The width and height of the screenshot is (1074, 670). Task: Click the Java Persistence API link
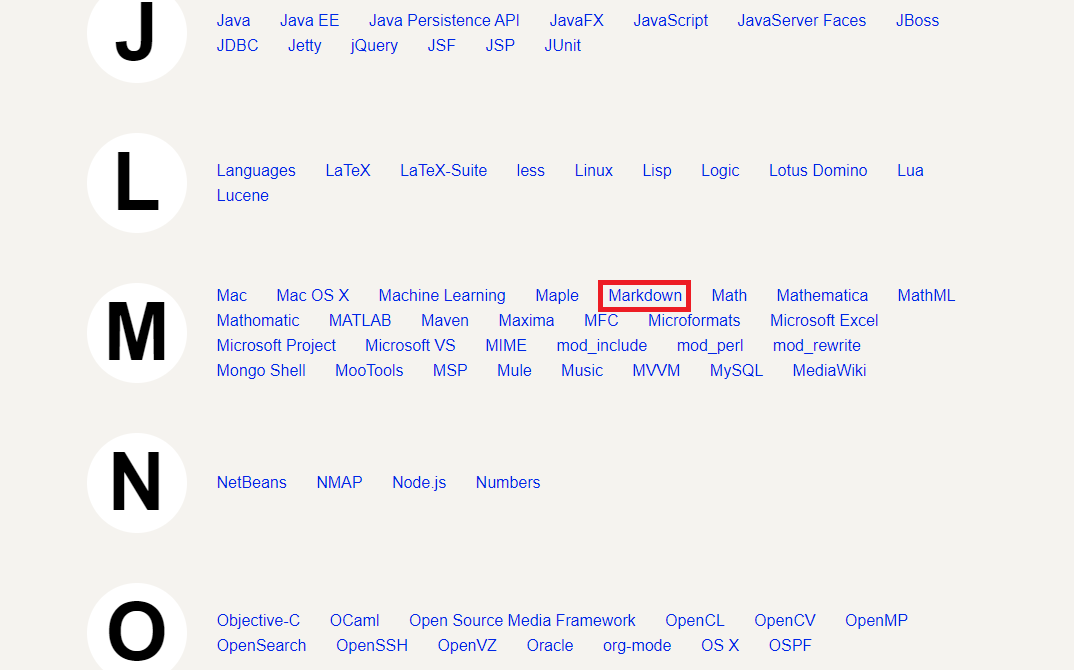[444, 21]
